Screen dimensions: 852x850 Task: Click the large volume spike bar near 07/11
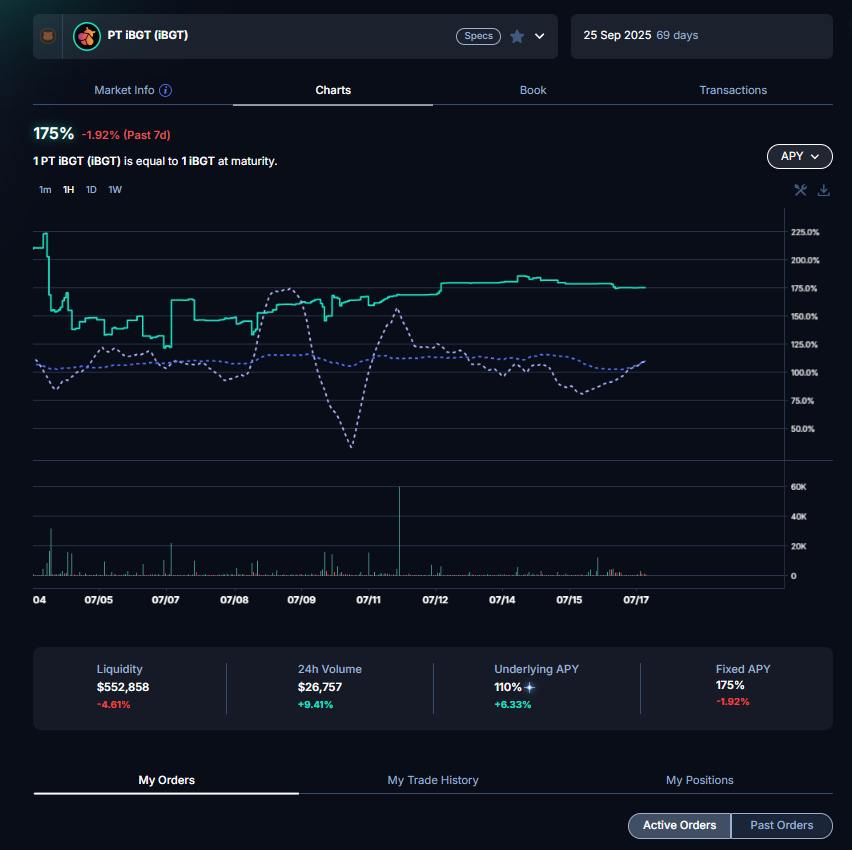399,530
